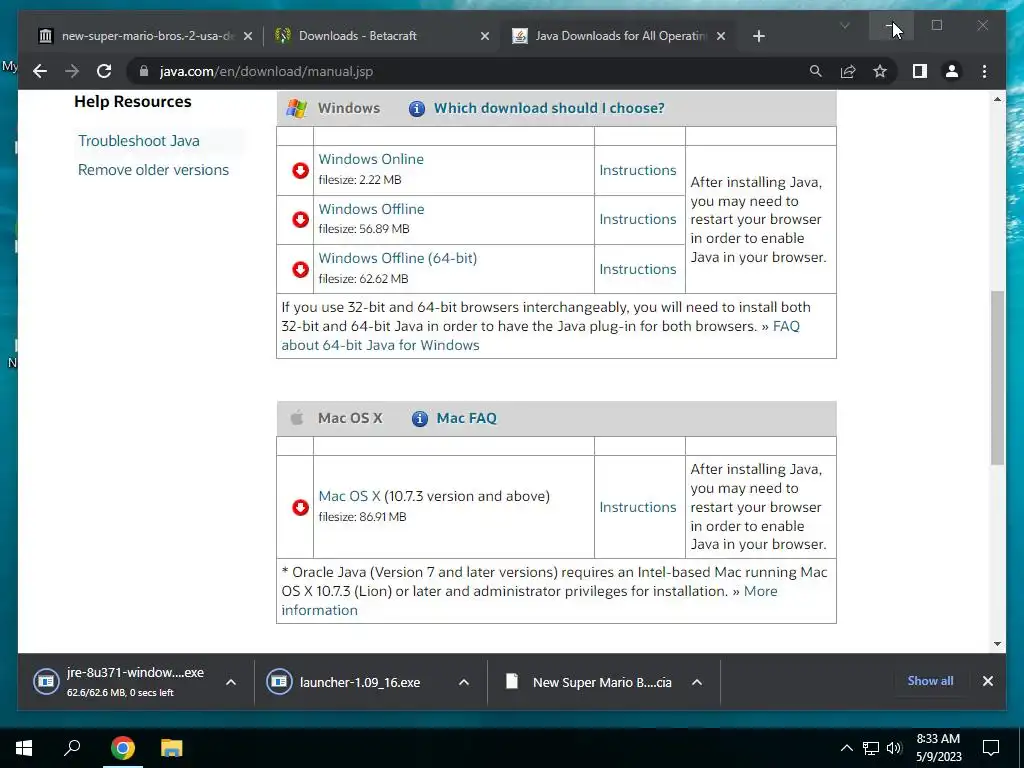Viewport: 1024px width, 768px height.
Task: Open the Troubleshoot Java link
Action: tap(139, 141)
